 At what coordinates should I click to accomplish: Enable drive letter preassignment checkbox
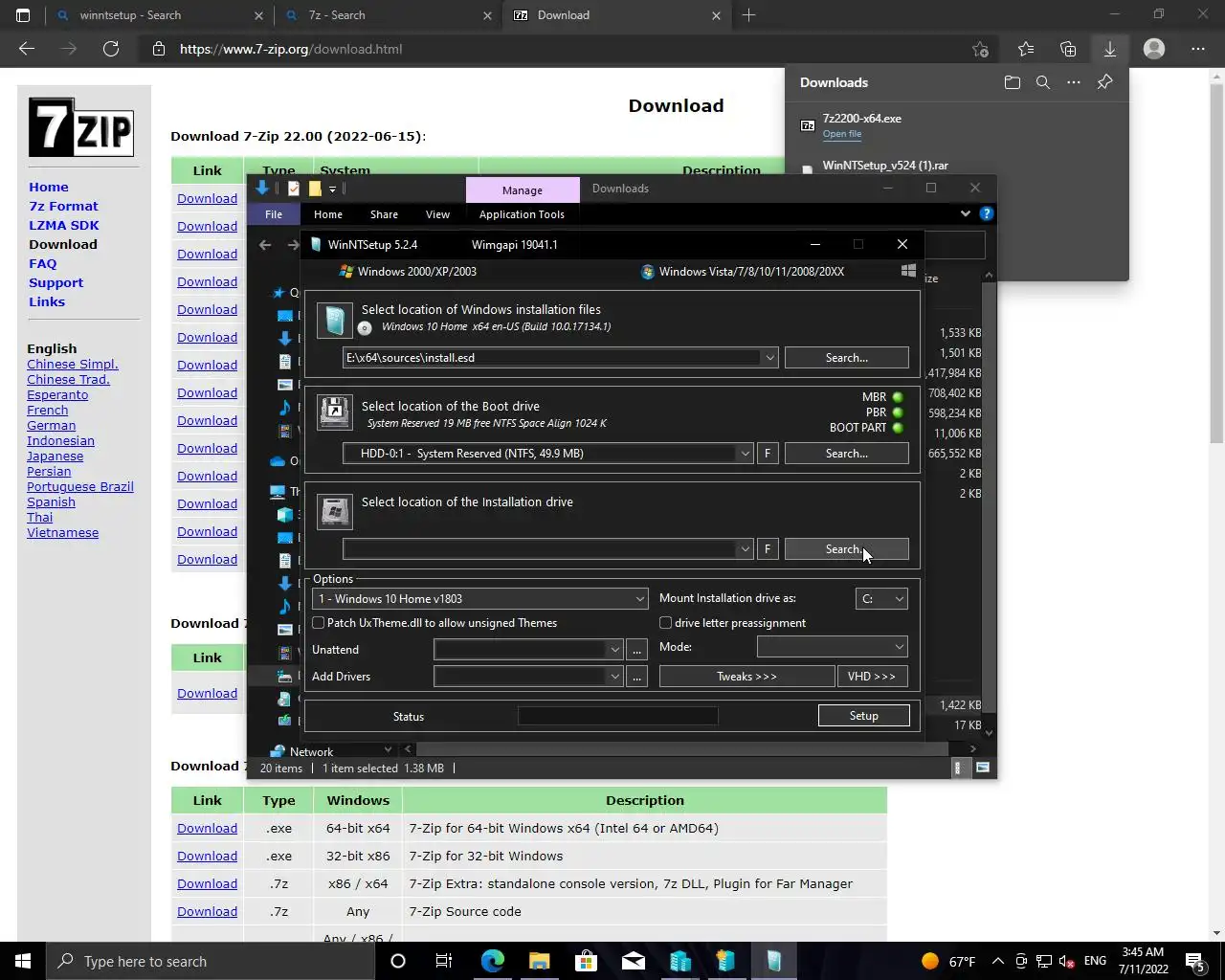(x=665, y=623)
